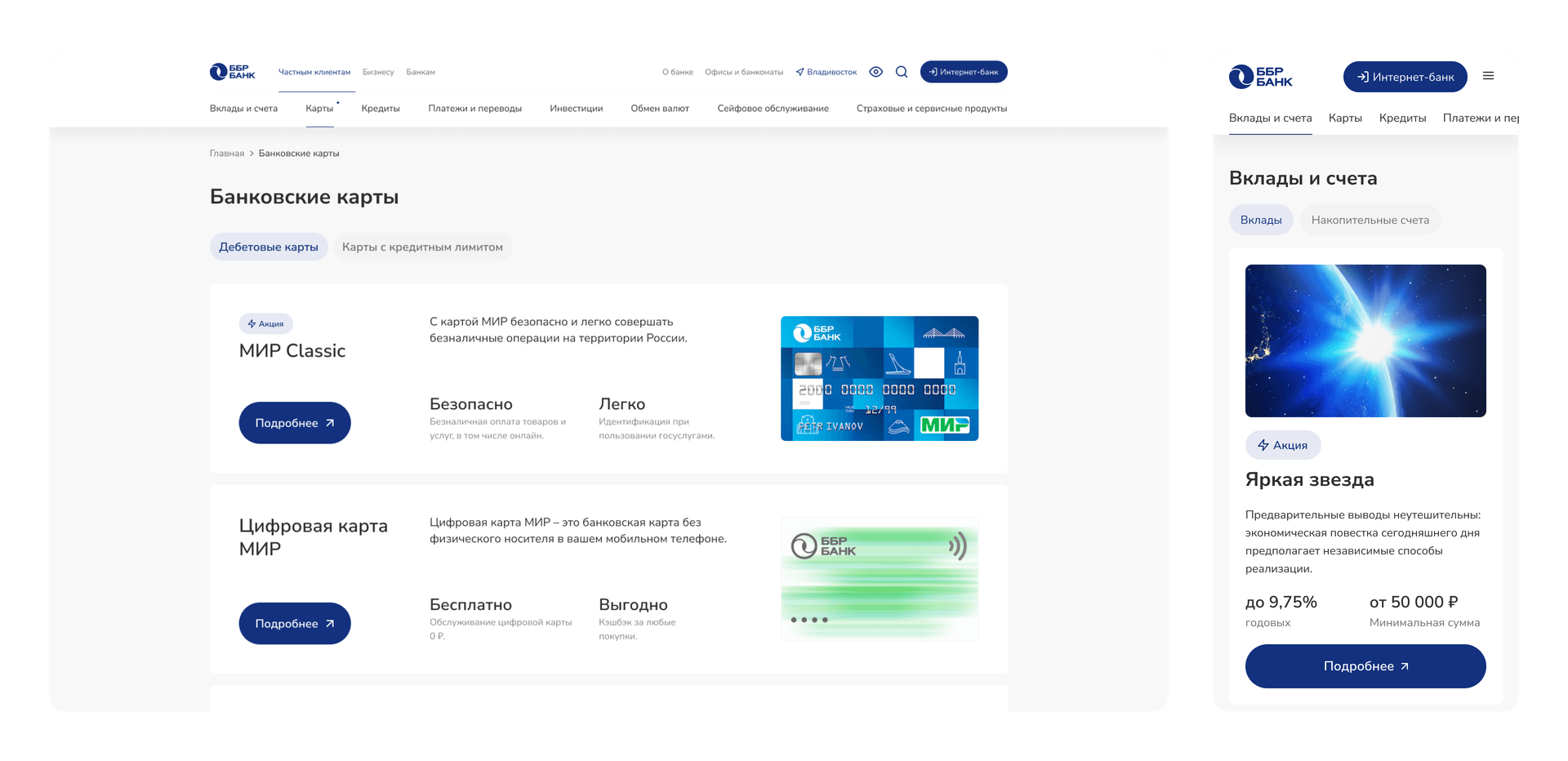Switch to the Бизнесу audience tab

tap(378, 72)
